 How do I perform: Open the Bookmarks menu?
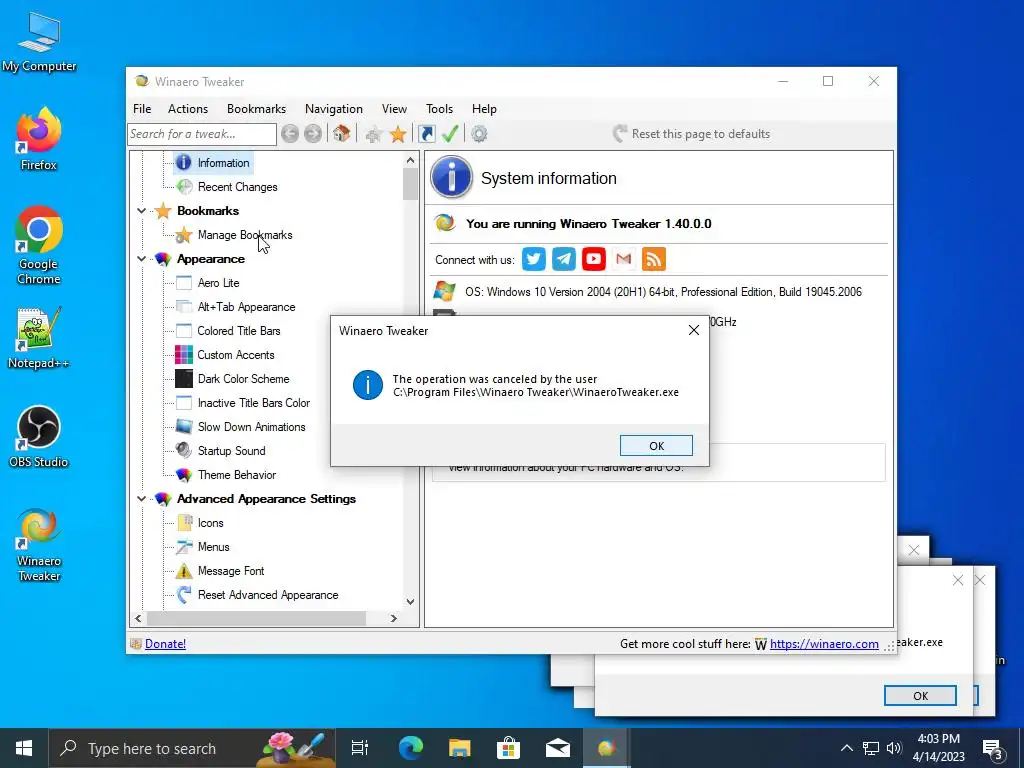(x=256, y=109)
